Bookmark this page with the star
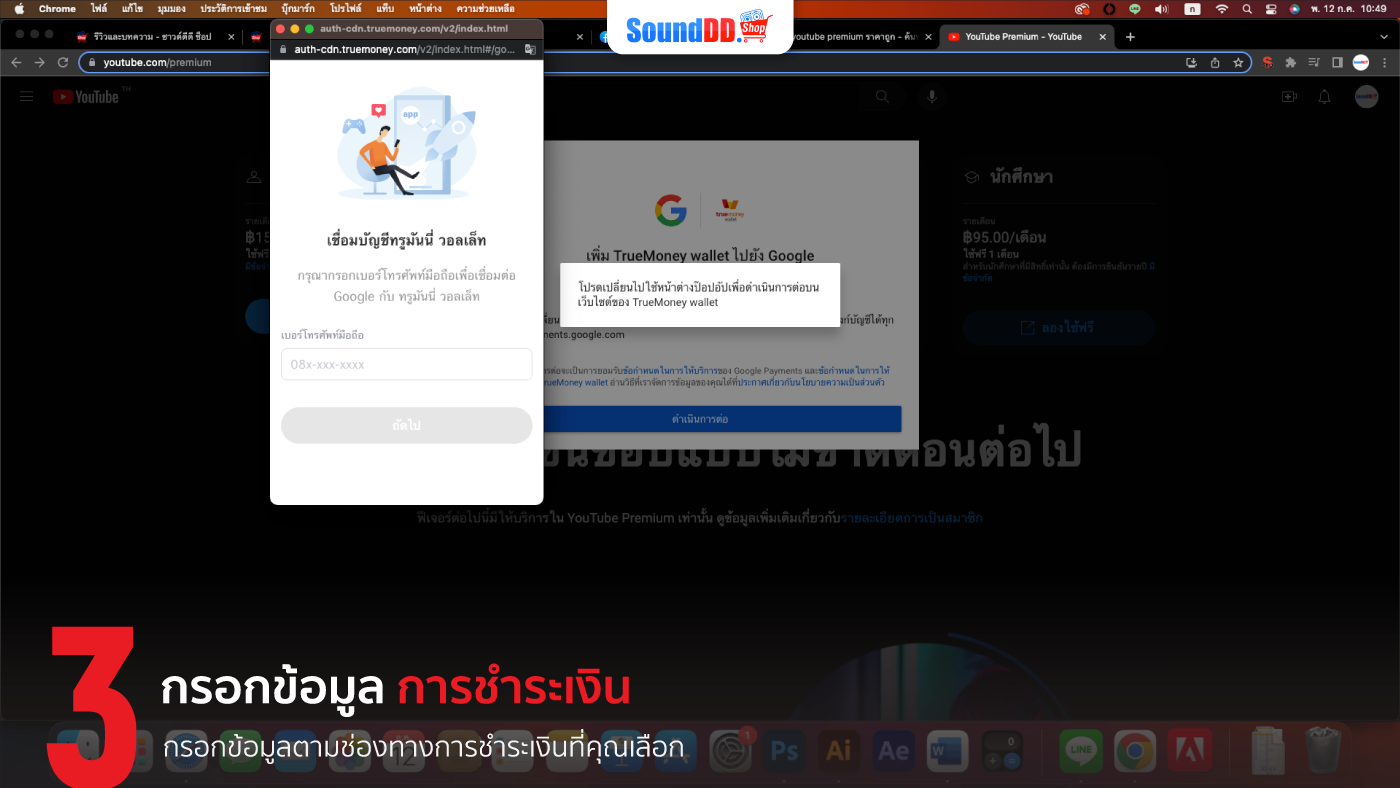The width and height of the screenshot is (1400, 788). pyautogui.click(x=1238, y=62)
